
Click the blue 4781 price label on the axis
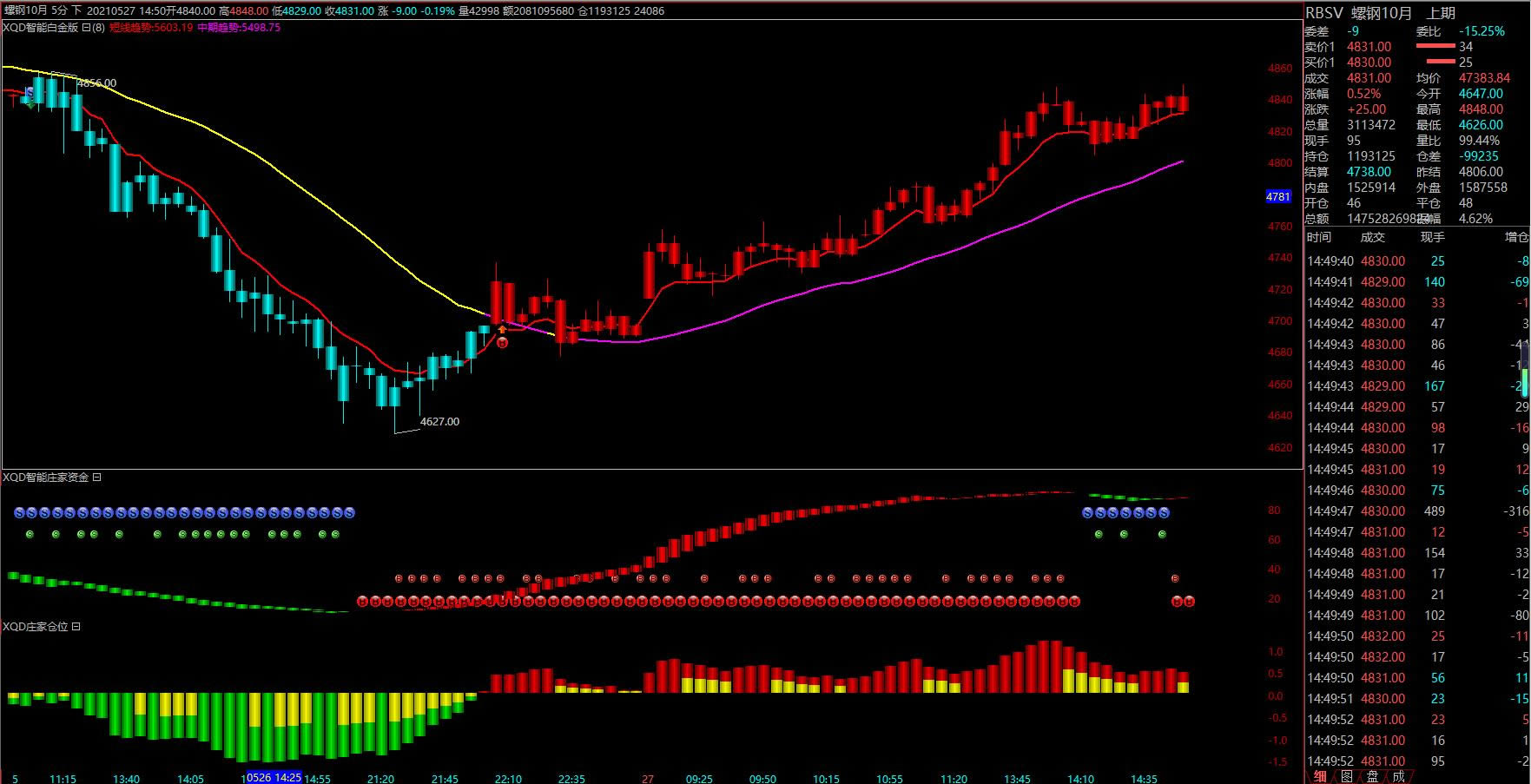1278,197
